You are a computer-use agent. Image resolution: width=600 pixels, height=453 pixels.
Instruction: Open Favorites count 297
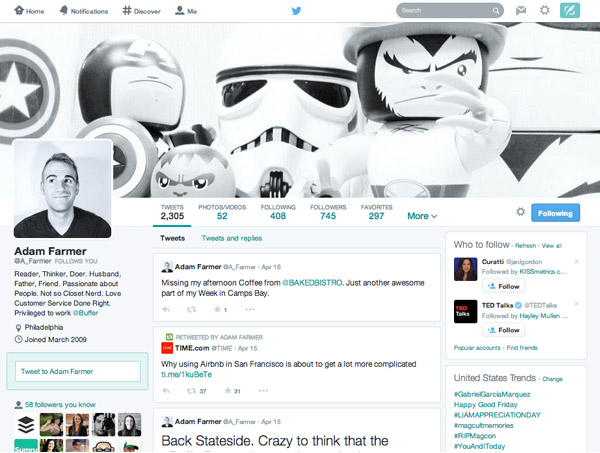[x=377, y=212]
